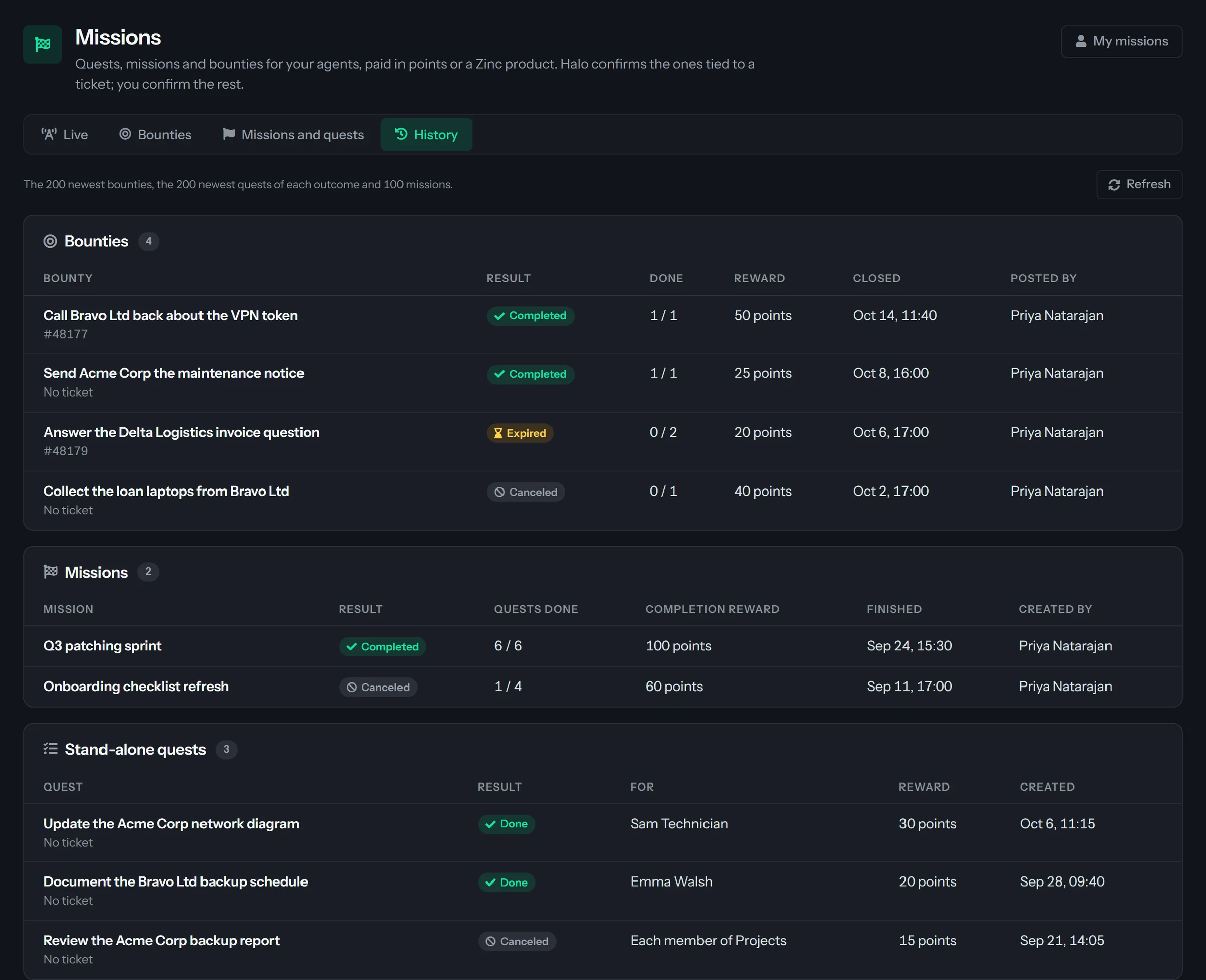Click the Completed badge for Q3 patching sprint
This screenshot has width=1206, height=980.
click(382, 647)
